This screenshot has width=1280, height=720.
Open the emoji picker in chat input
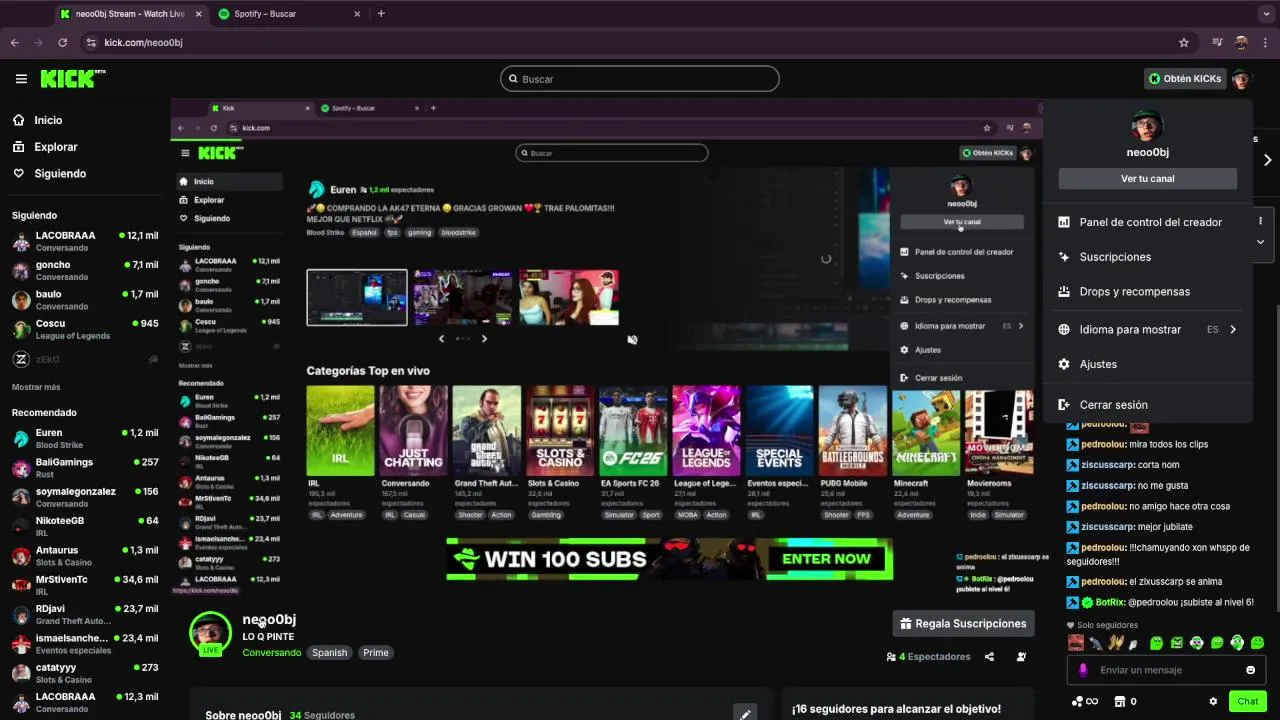click(1250, 670)
